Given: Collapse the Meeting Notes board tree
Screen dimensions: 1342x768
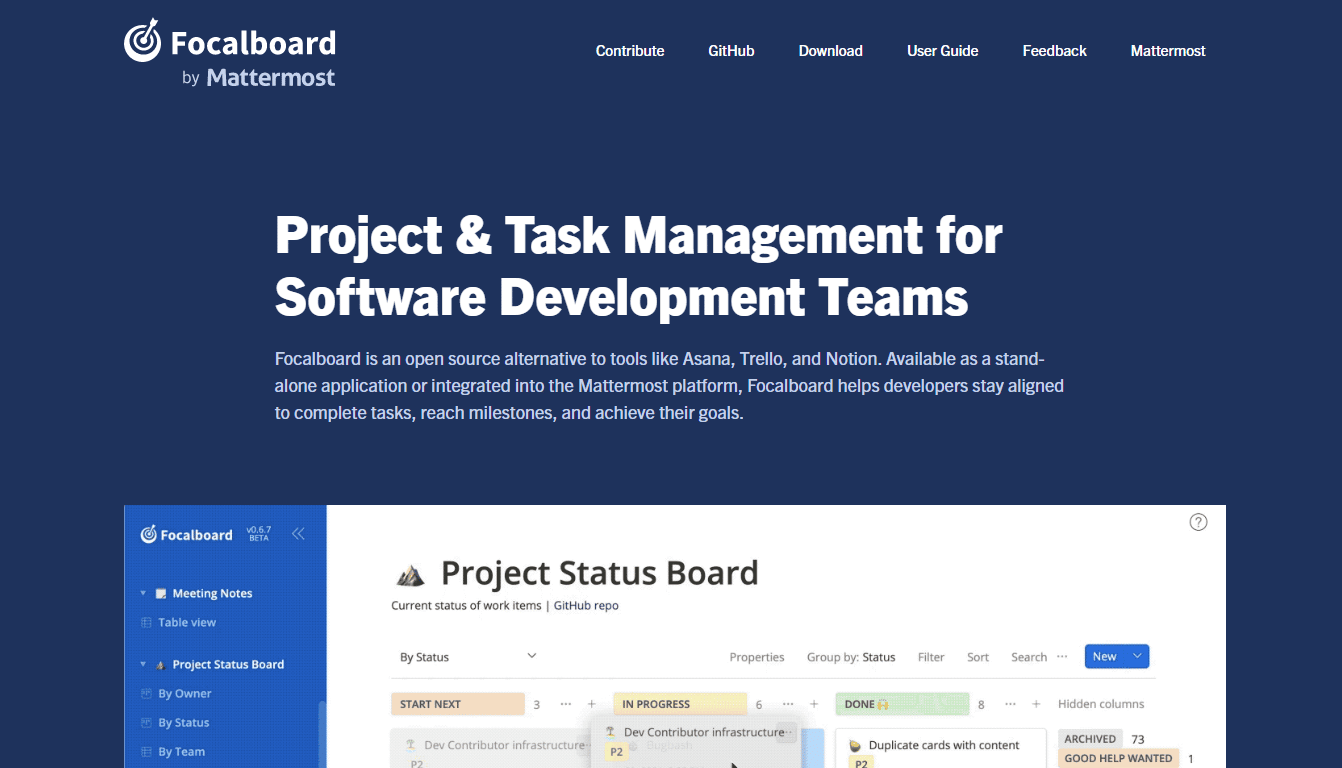Looking at the screenshot, I should (x=143, y=593).
